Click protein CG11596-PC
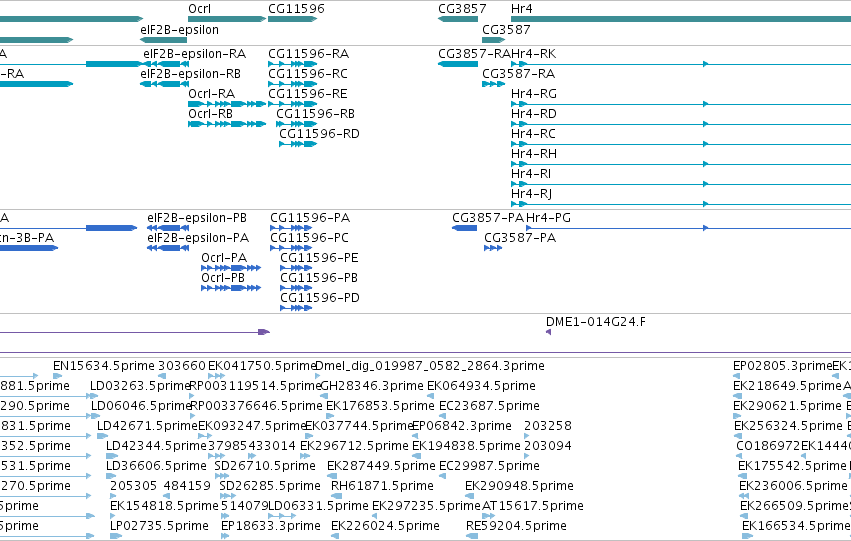Screen dimensions: 851x541 pyautogui.click(x=309, y=238)
